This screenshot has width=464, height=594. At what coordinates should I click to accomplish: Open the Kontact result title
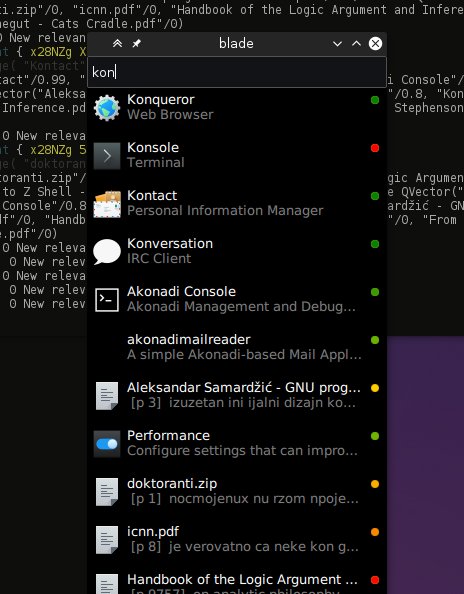pos(152,195)
